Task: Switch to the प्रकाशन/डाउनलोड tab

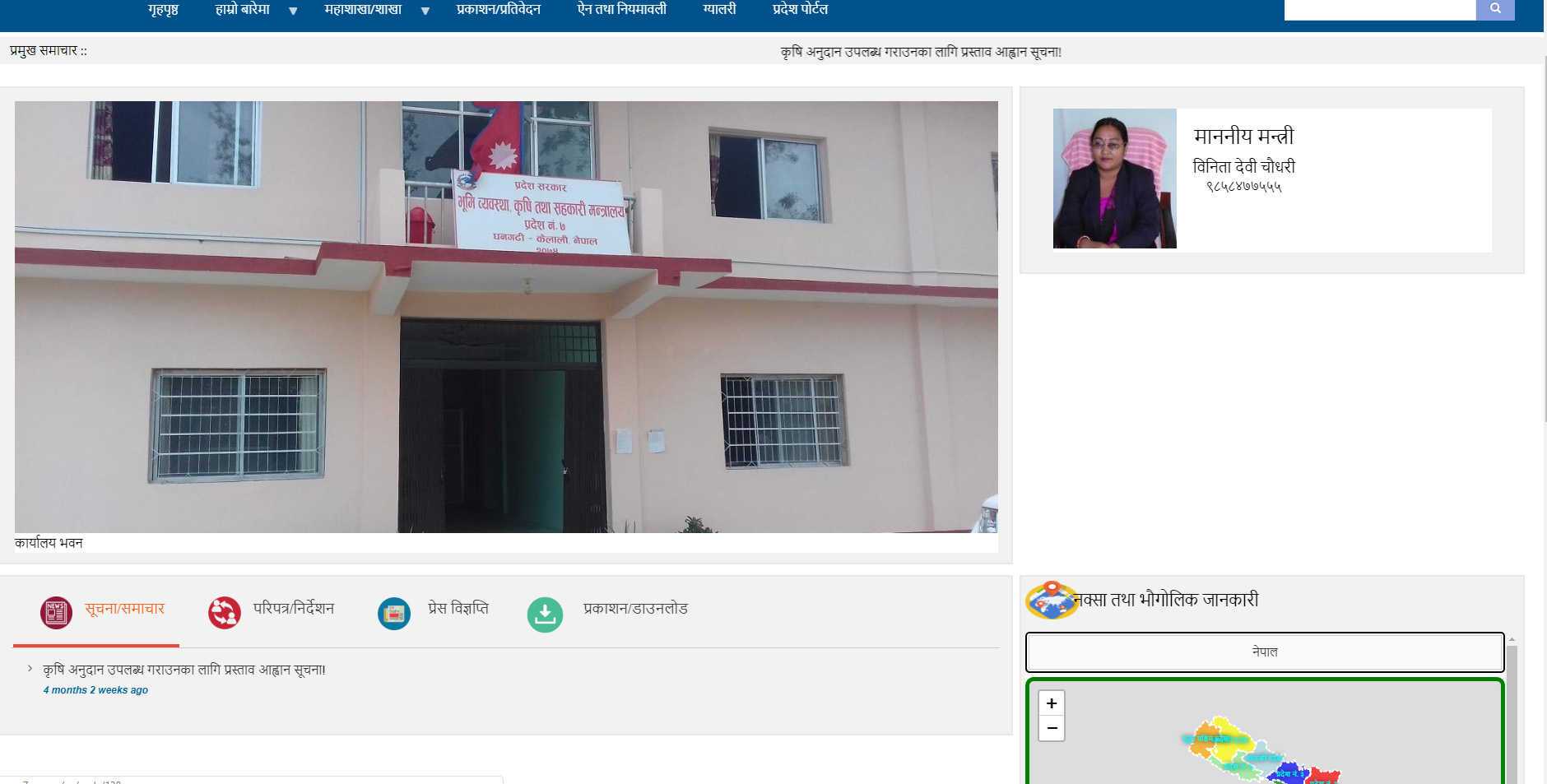Action: 635,609
